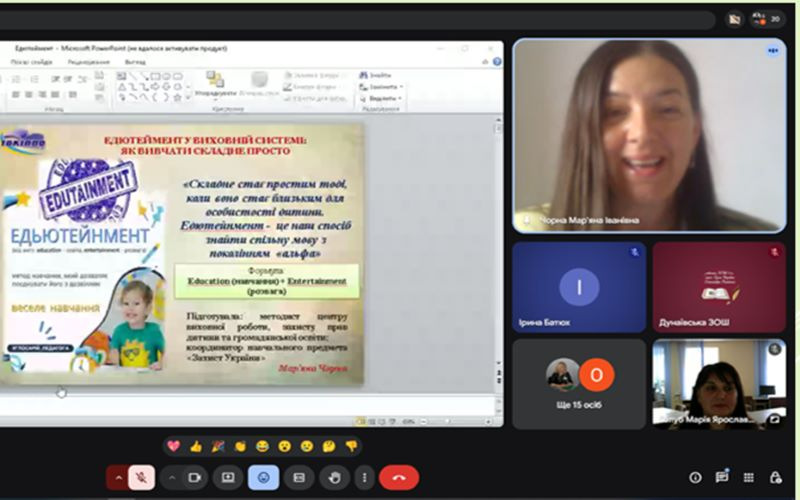The width and height of the screenshot is (800, 500).
Task: Select Ірина Батюк participant tile
Action: pos(579,287)
